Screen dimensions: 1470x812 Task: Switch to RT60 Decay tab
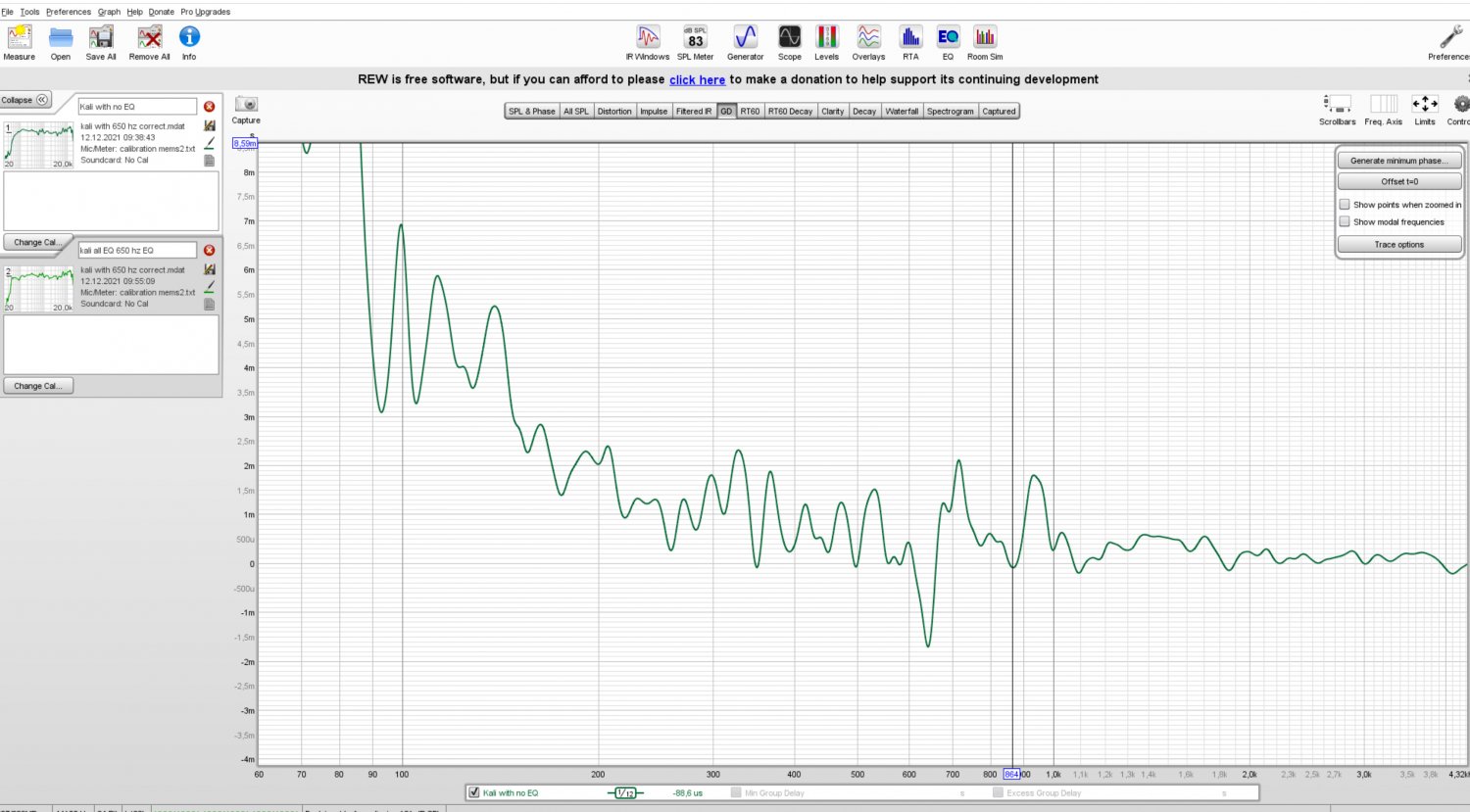790,111
